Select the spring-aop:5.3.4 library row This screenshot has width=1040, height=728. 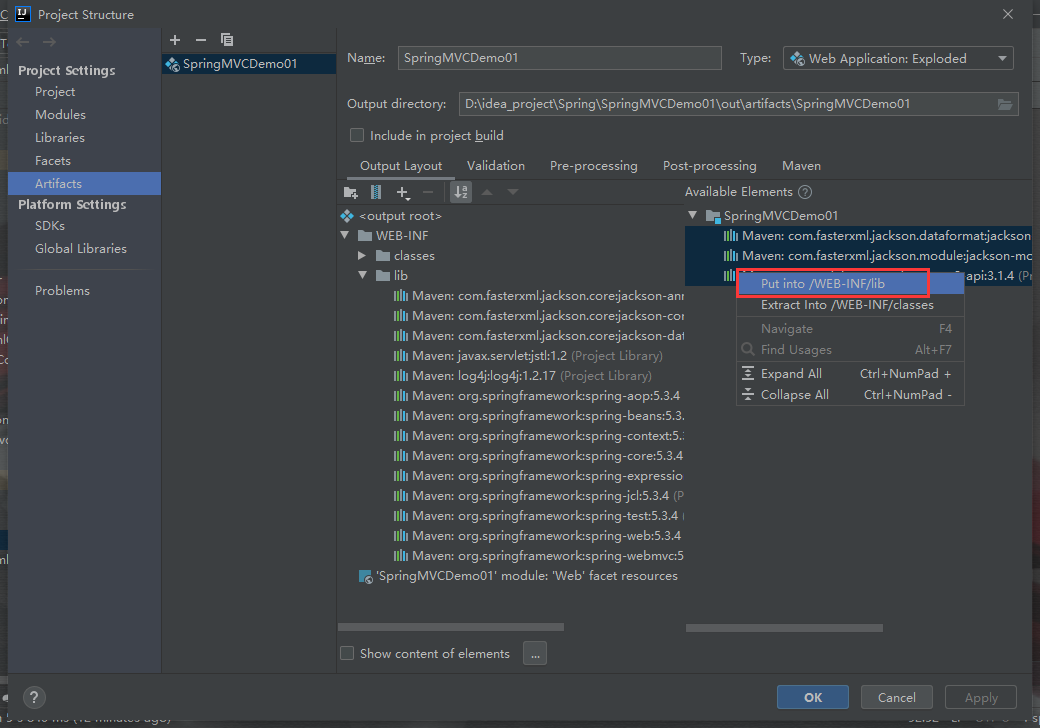point(537,396)
